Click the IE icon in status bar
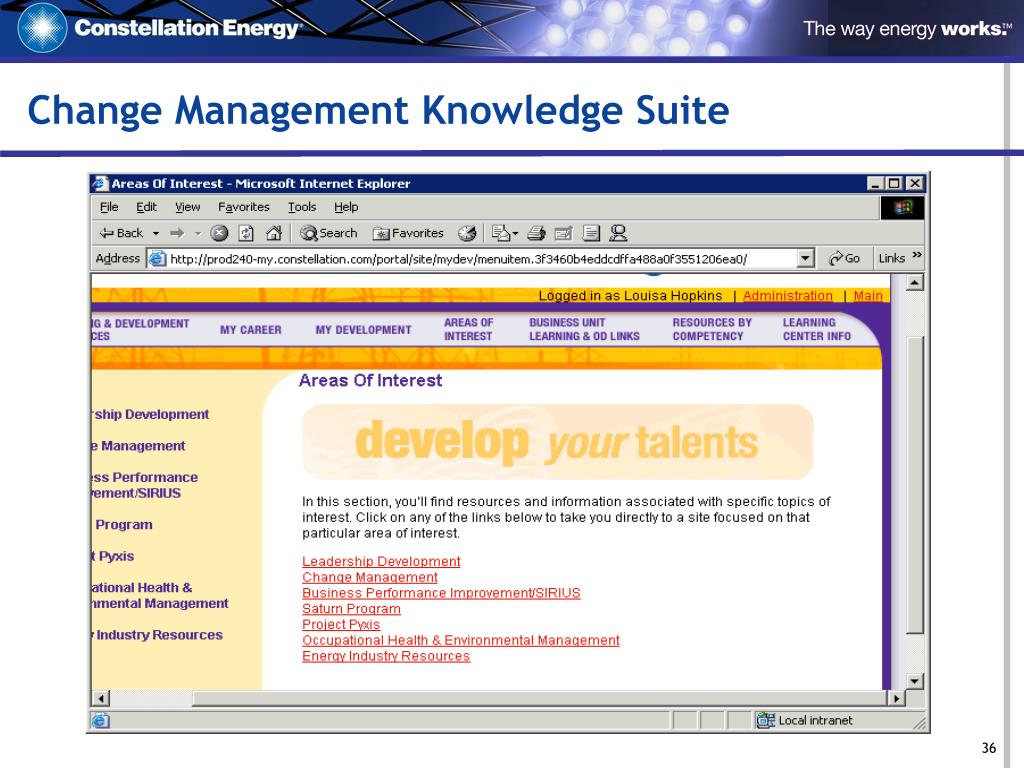The image size is (1024, 768). 101,720
